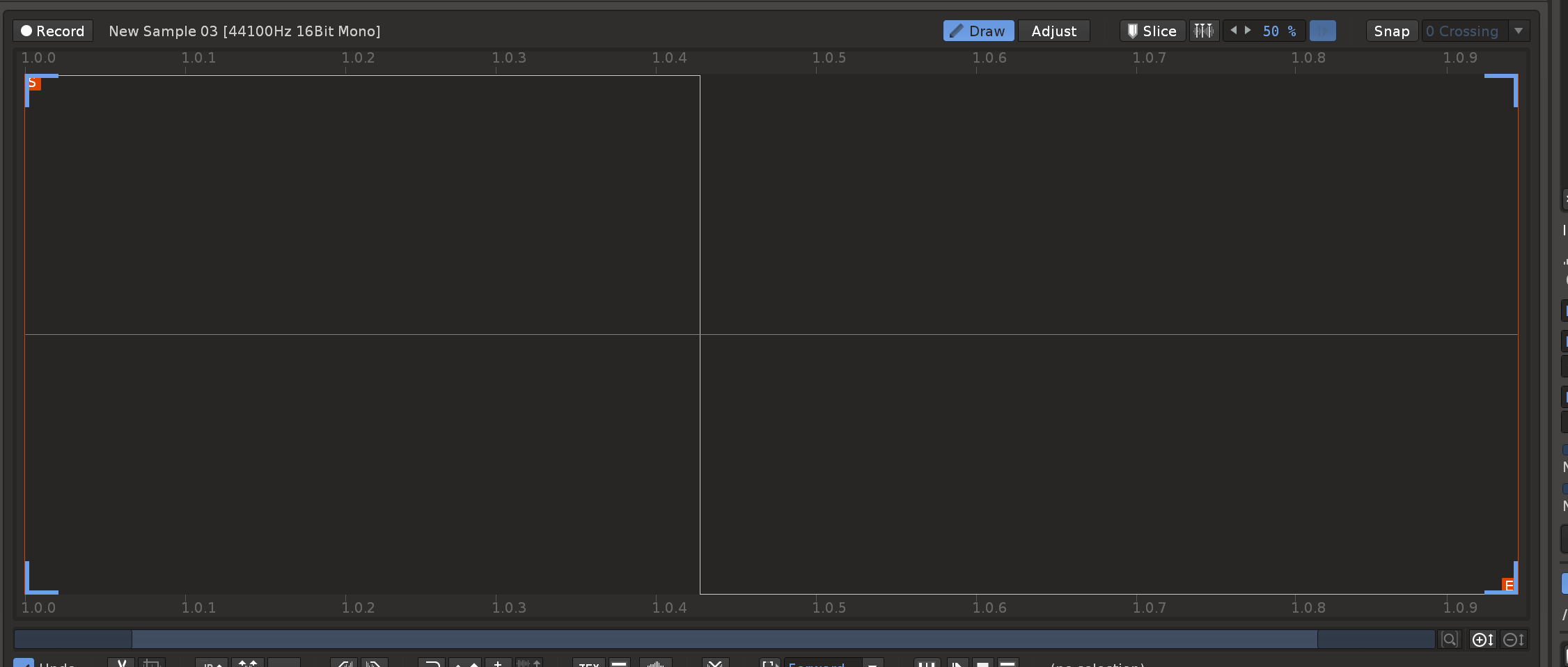Expand snap mode list with arrow

pyautogui.click(x=1519, y=31)
